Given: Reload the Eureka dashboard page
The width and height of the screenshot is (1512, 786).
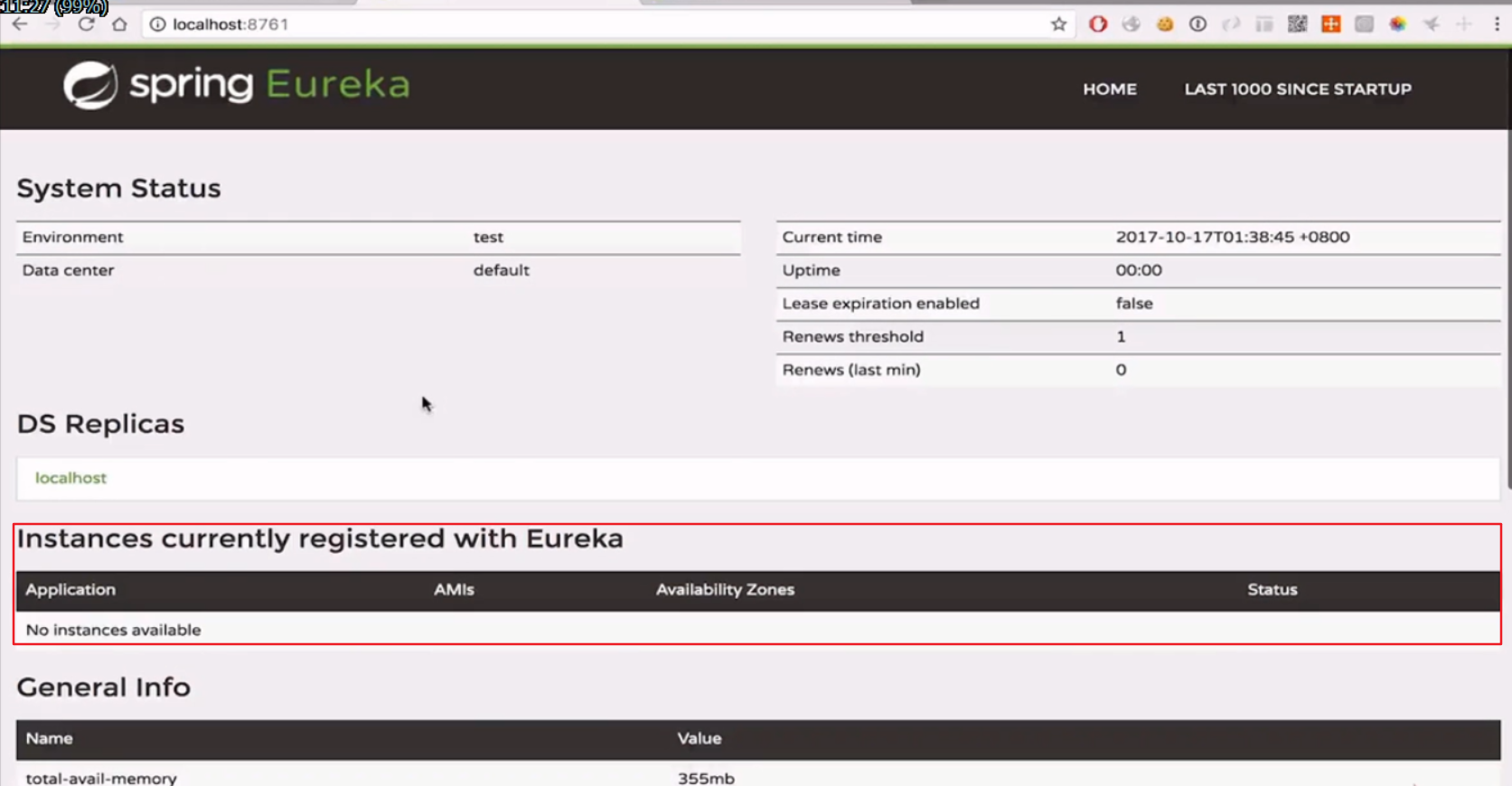Looking at the screenshot, I should point(86,24).
